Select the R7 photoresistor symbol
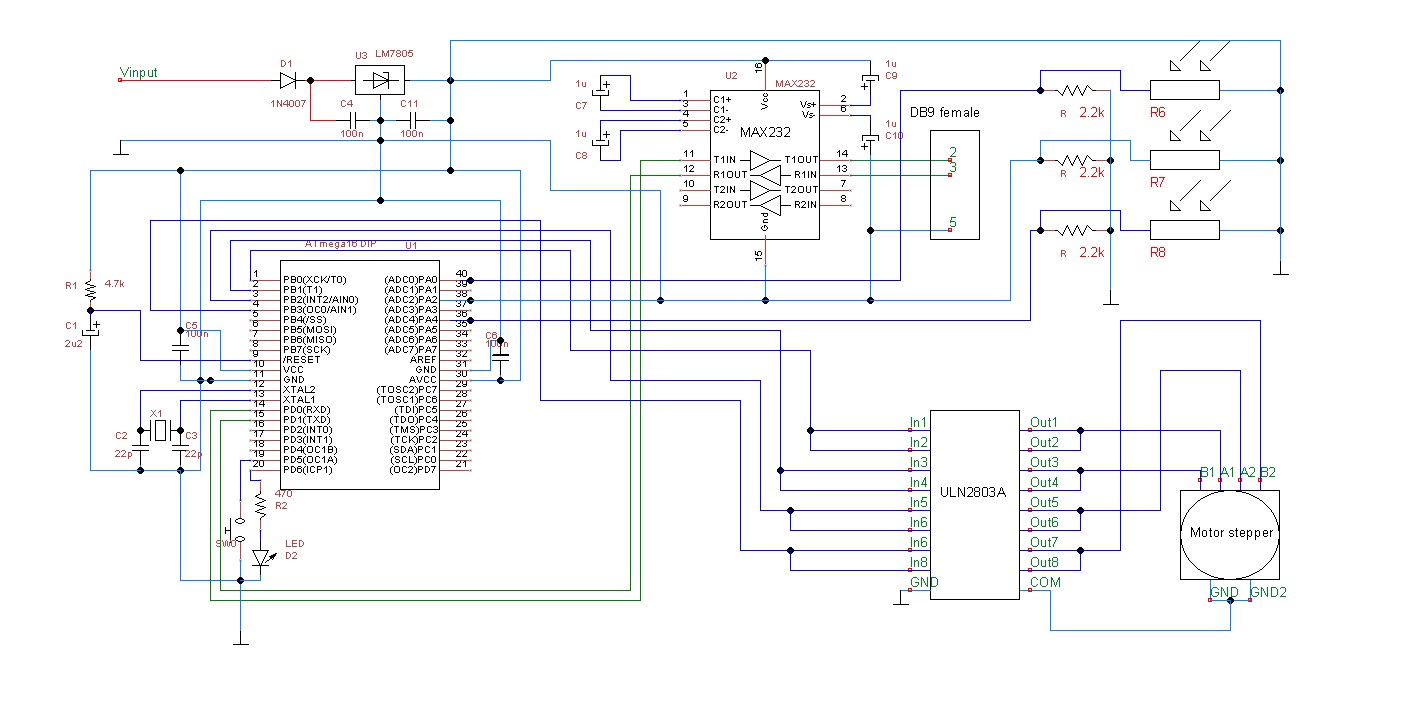The height and width of the screenshot is (728, 1428). [1185, 159]
